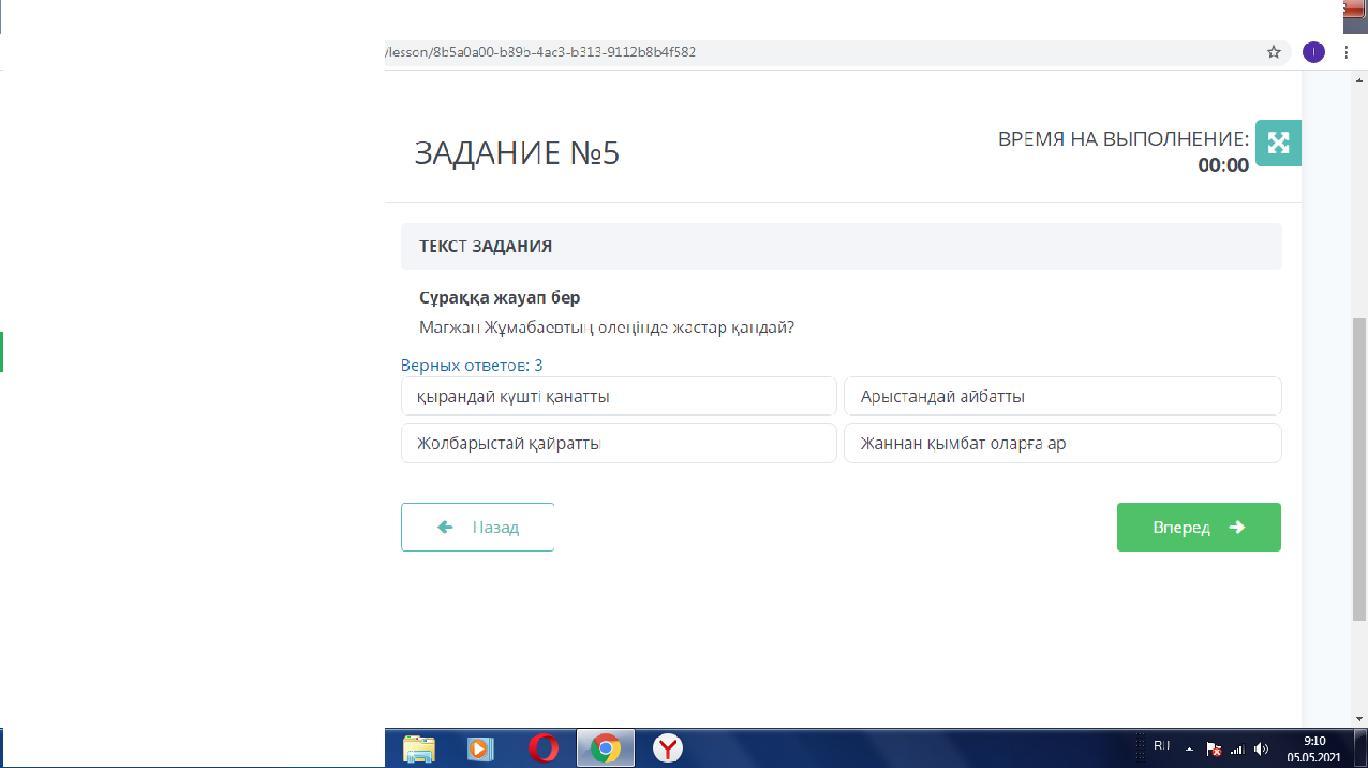
Task: Toggle fullscreen with the teal expand icon
Action: [x=1278, y=143]
